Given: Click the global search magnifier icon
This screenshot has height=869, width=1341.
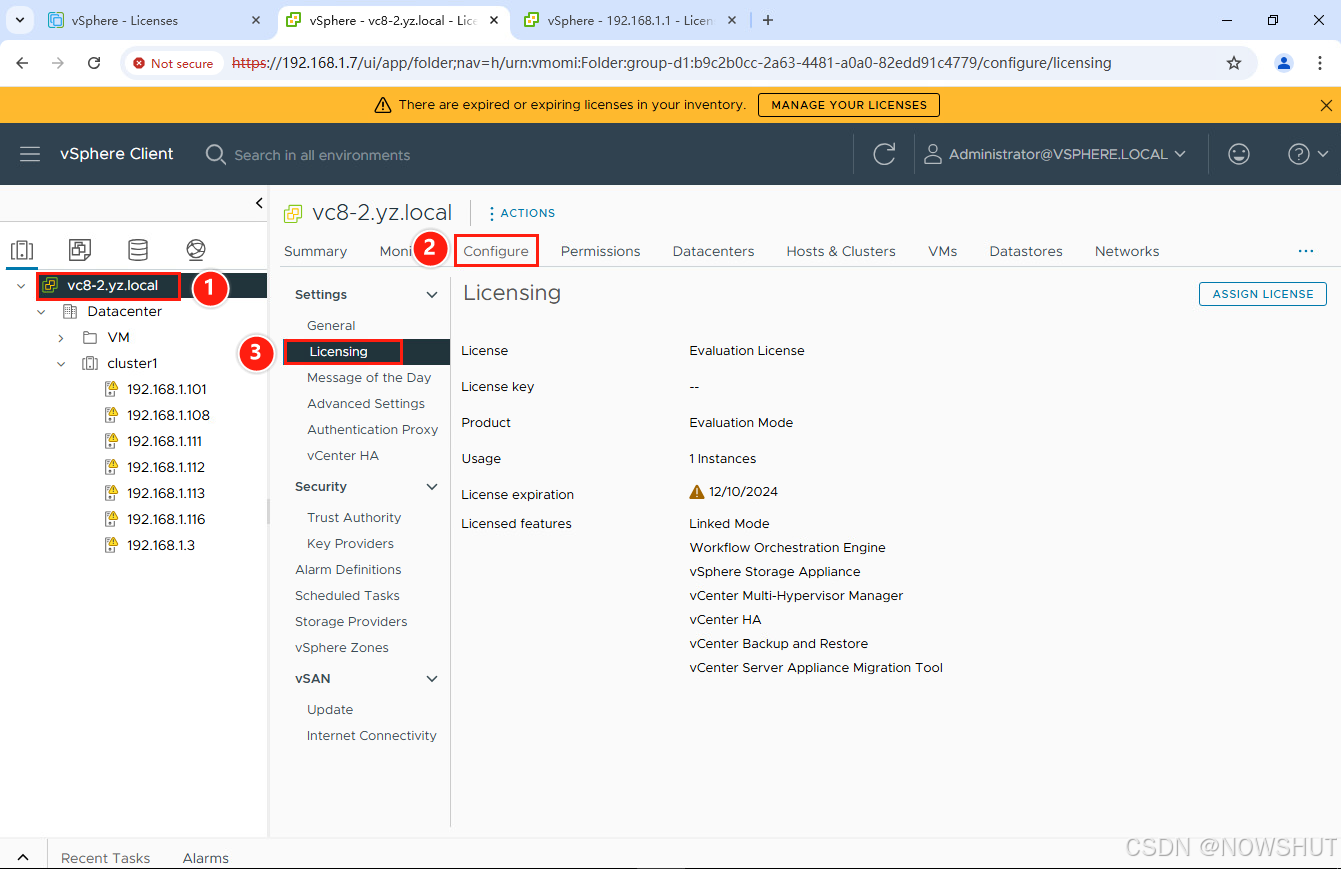Looking at the screenshot, I should point(215,154).
